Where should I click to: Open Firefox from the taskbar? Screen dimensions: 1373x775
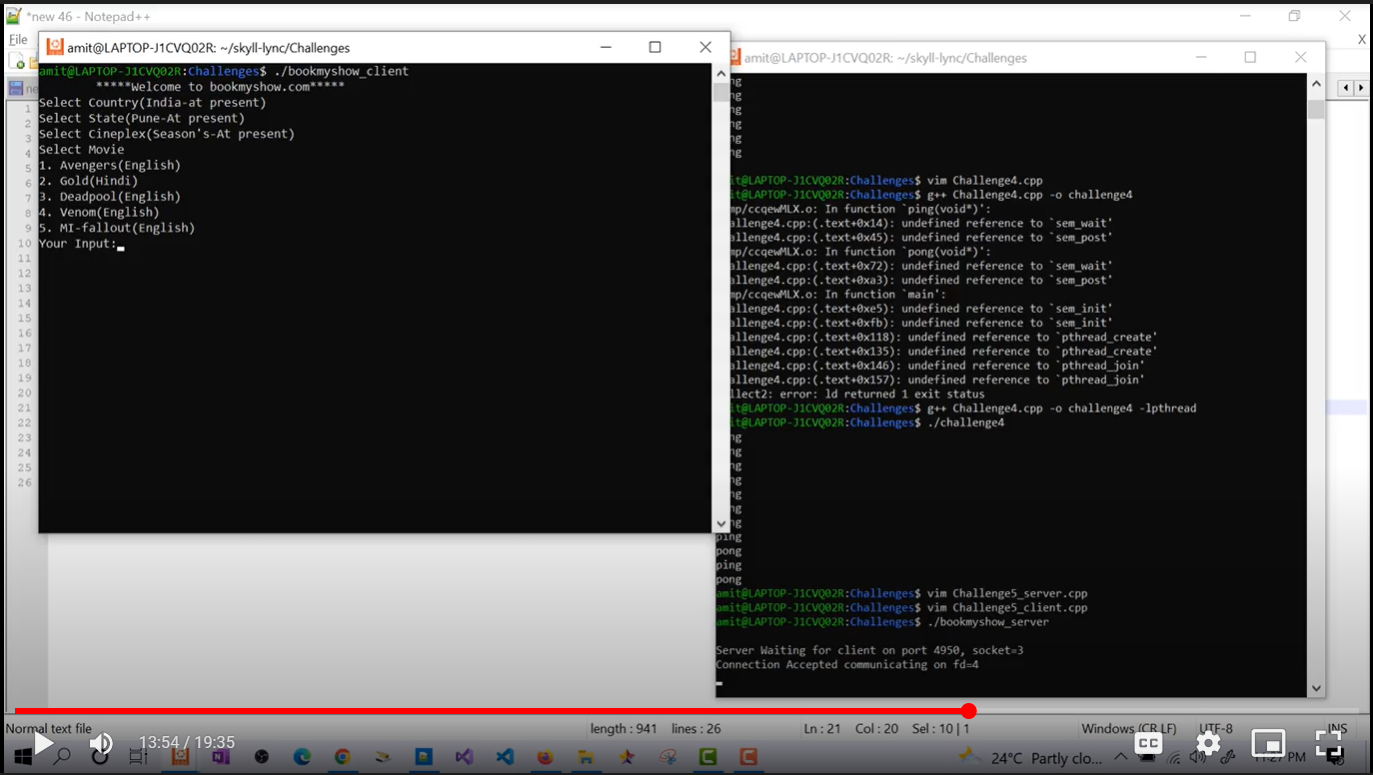(545, 757)
